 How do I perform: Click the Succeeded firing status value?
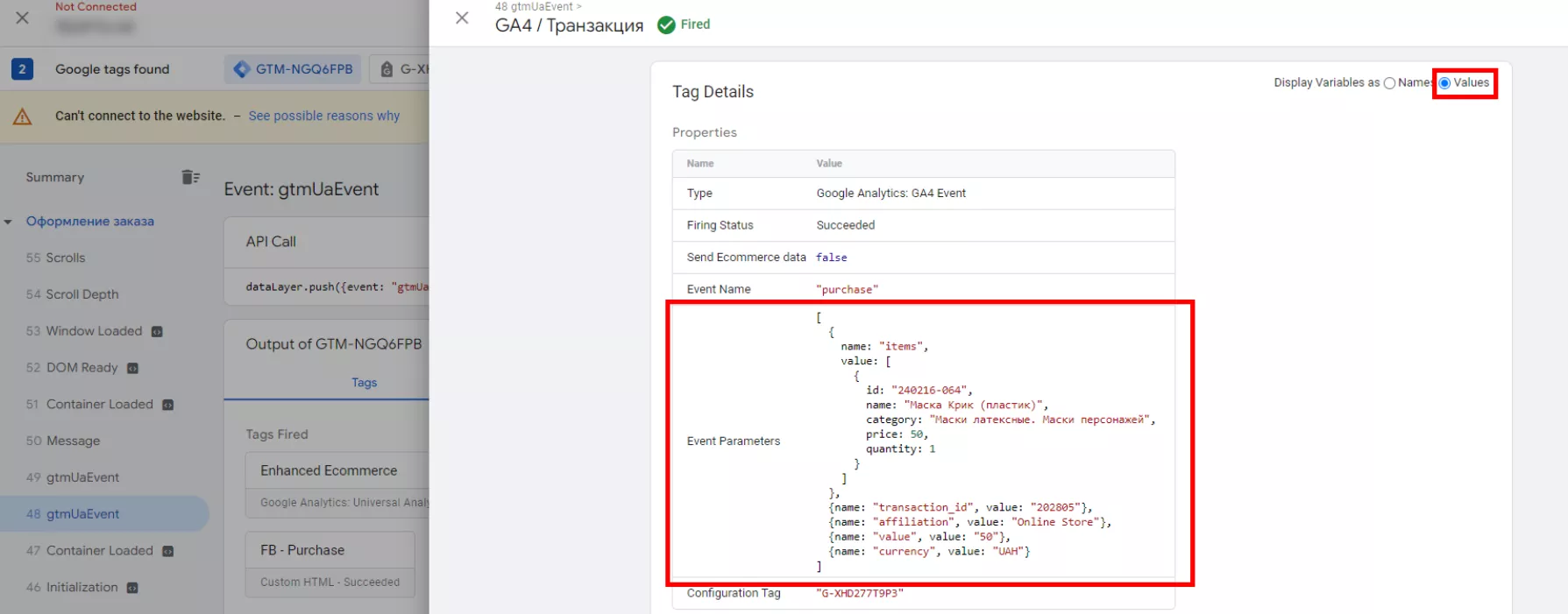click(x=846, y=225)
